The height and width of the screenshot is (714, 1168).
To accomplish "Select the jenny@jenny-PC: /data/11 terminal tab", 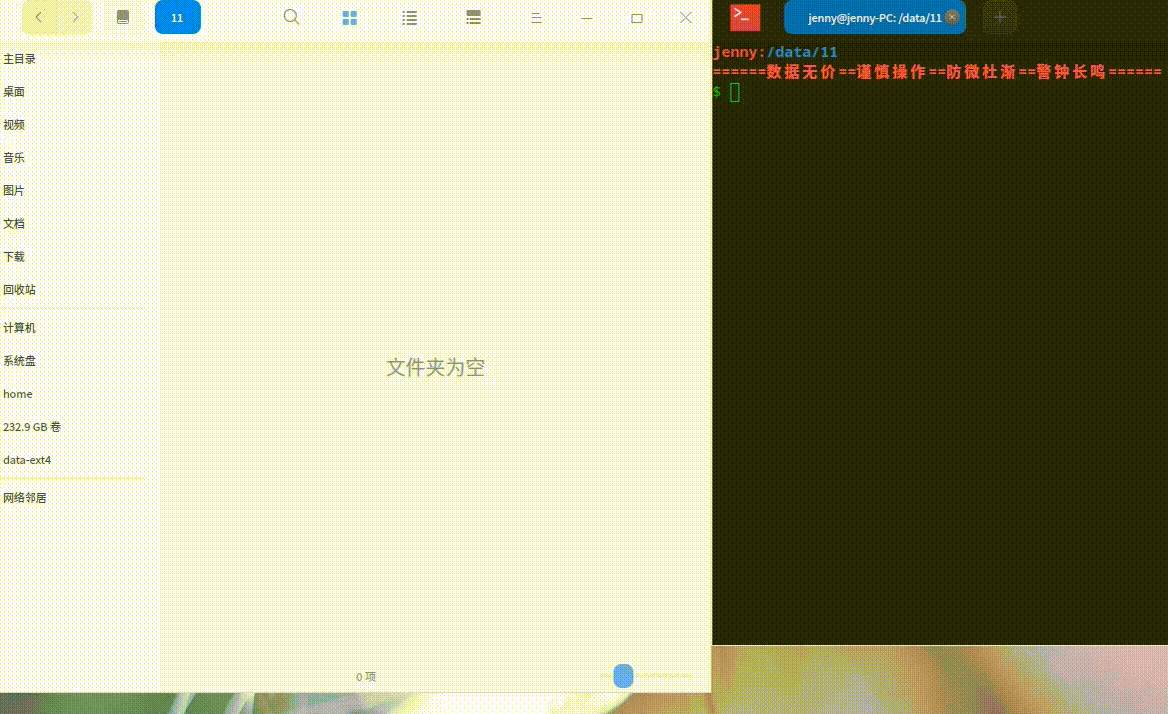I will coord(875,17).
